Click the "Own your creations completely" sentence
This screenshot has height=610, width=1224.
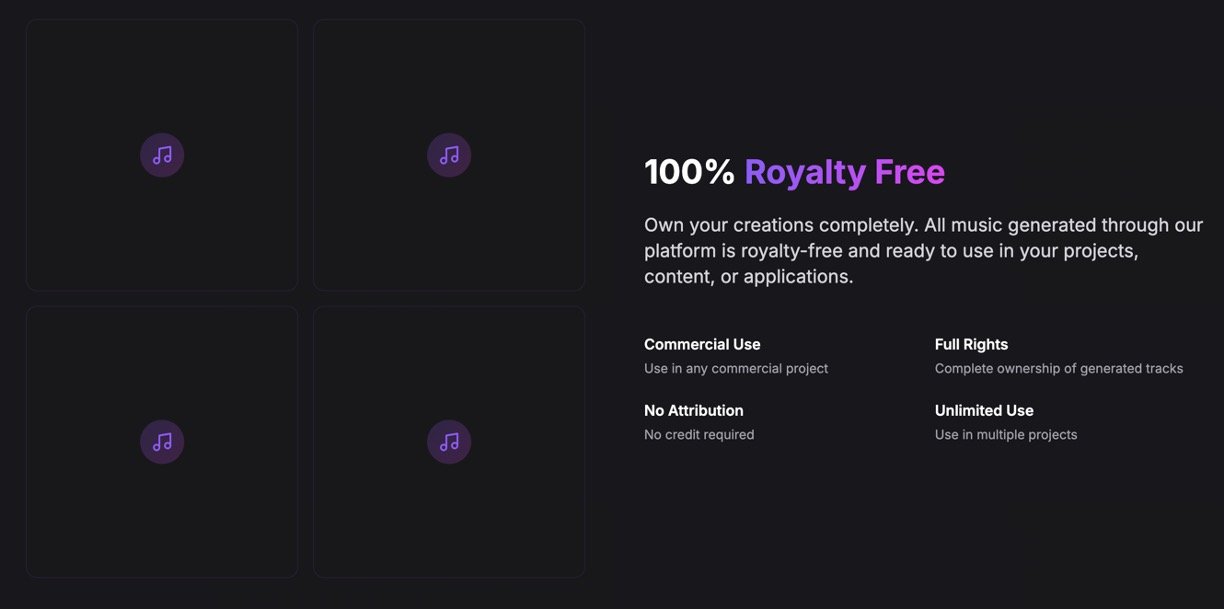[x=780, y=225]
